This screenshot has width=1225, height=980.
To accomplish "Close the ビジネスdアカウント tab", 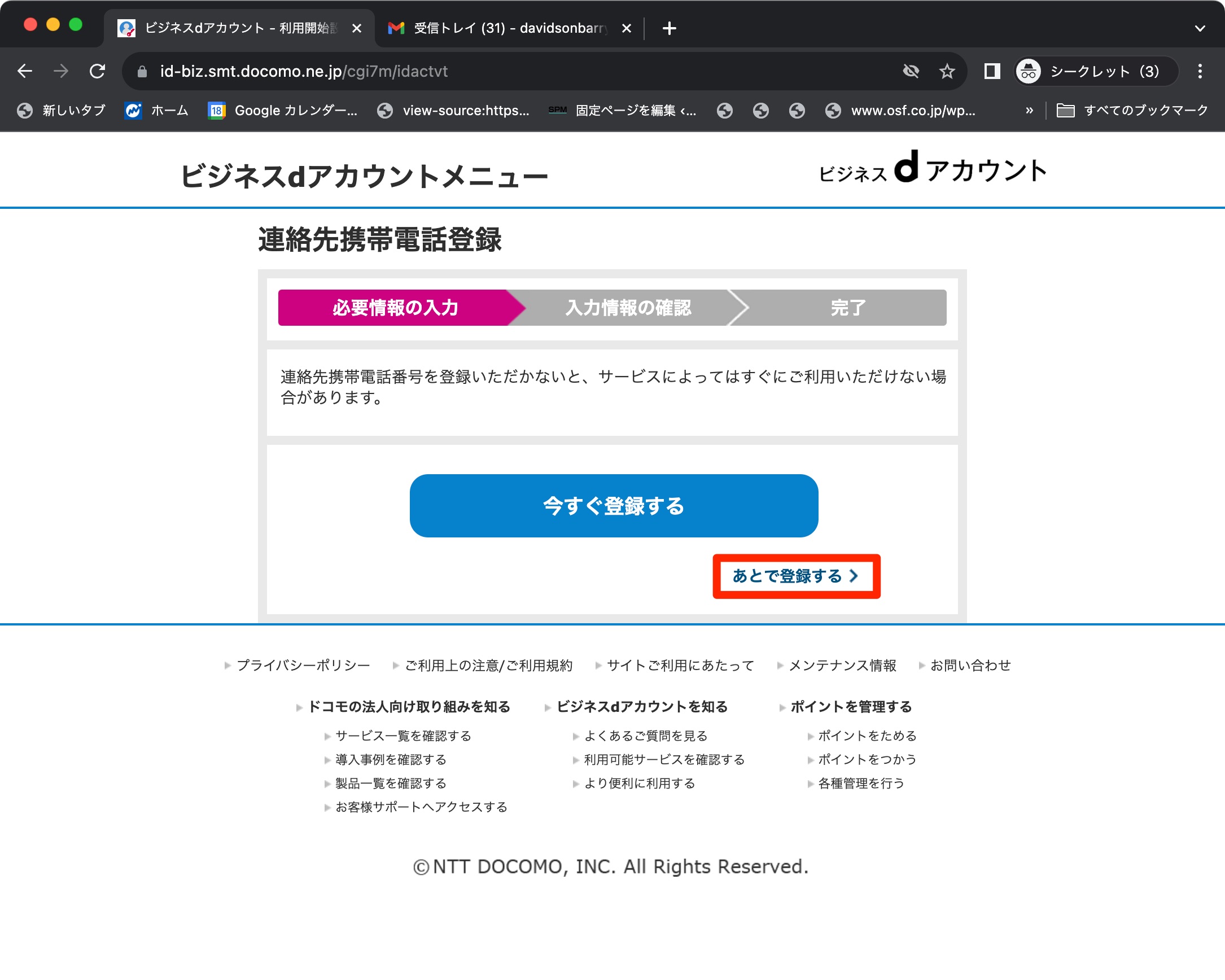I will (x=357, y=28).
